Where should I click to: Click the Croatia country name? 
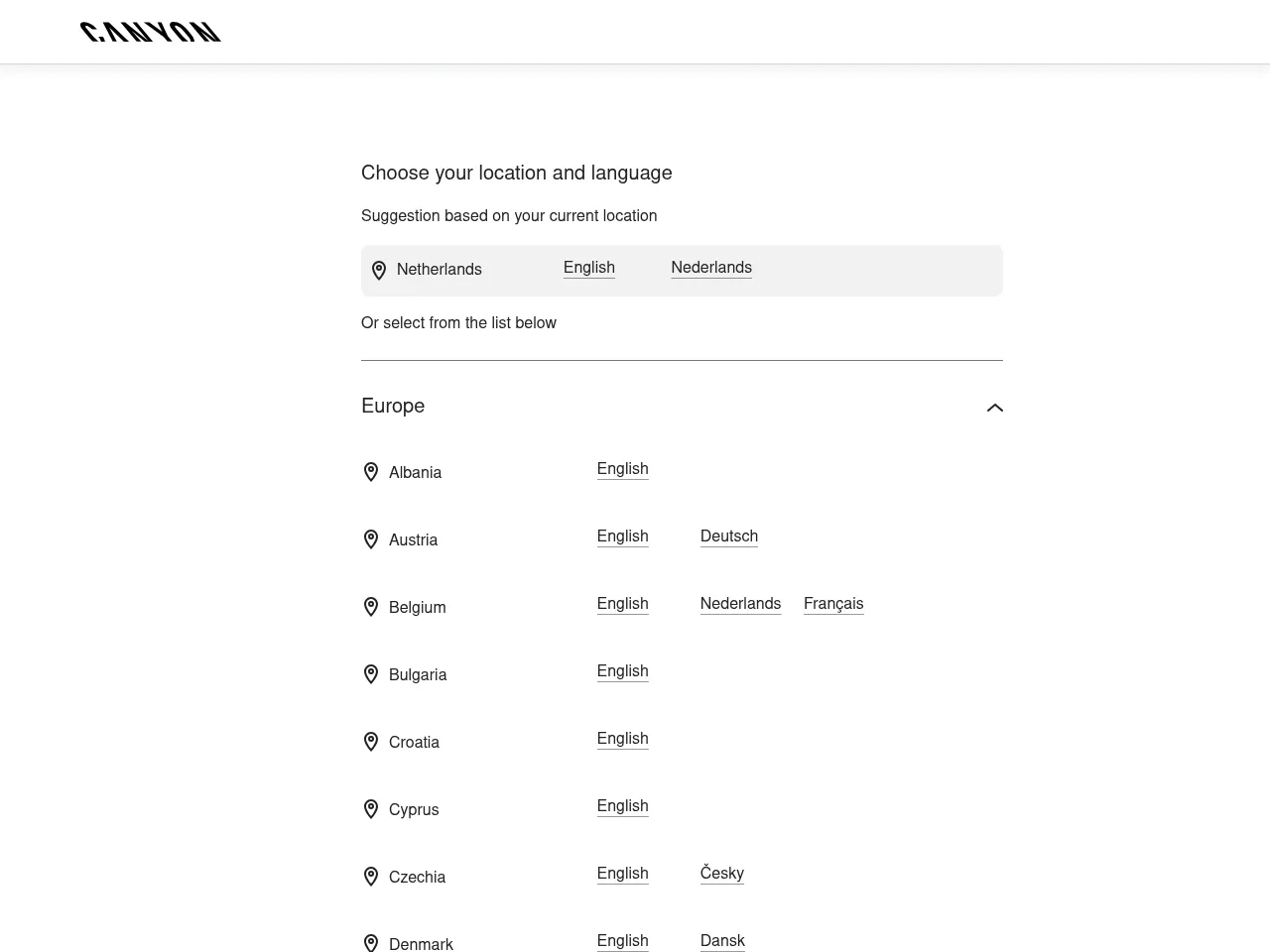click(414, 742)
